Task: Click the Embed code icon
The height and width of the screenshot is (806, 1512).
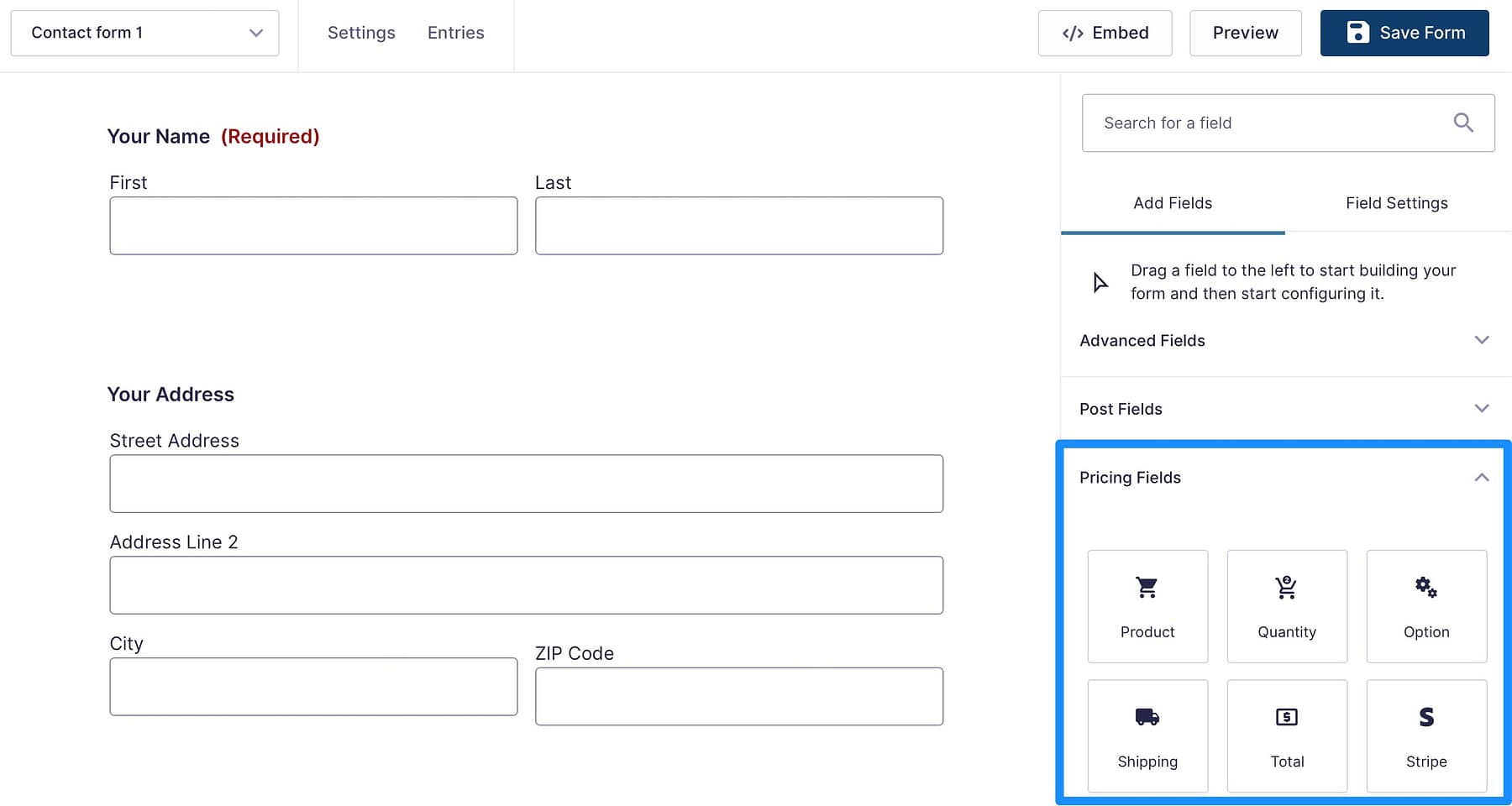Action: 1072,33
